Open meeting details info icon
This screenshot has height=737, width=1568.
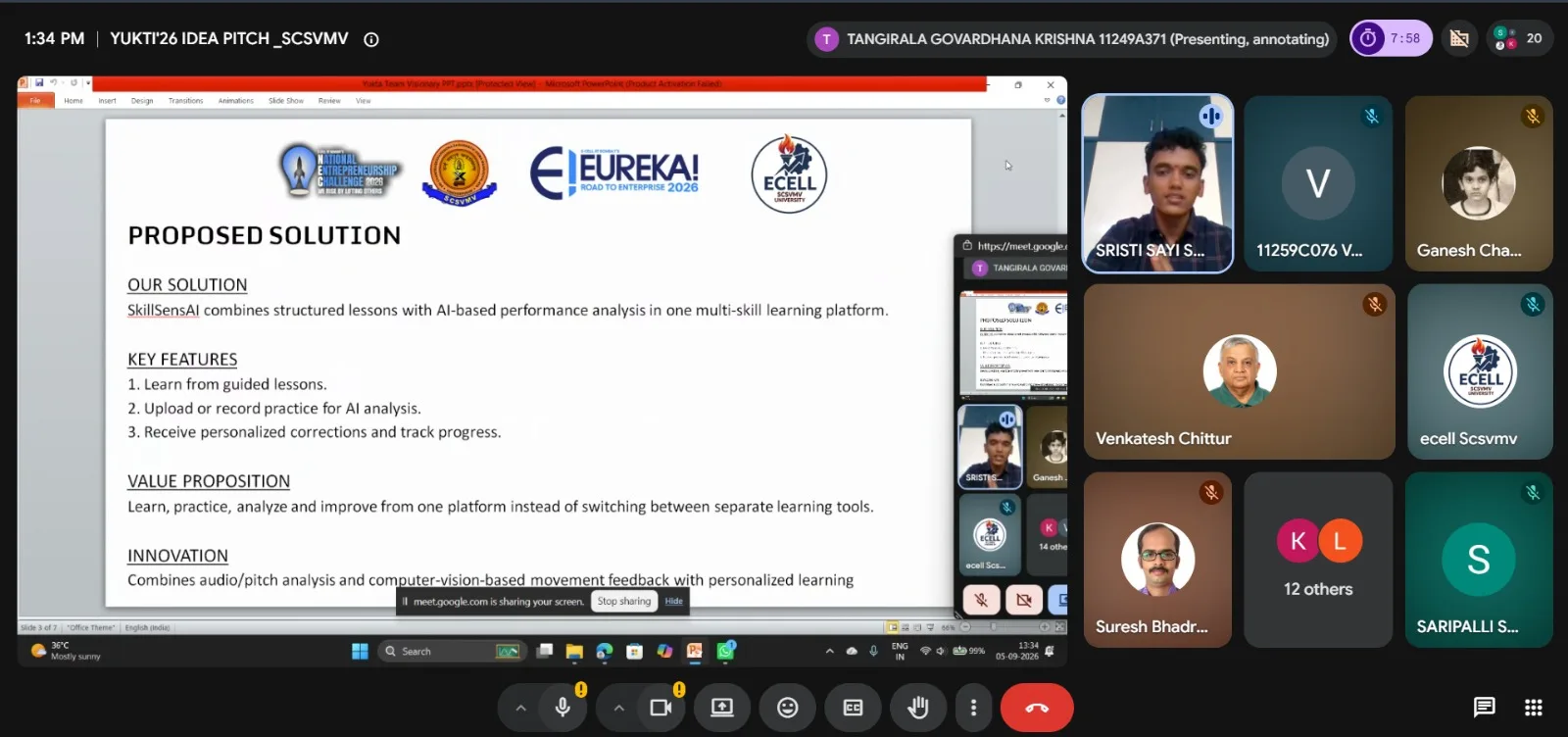371,39
